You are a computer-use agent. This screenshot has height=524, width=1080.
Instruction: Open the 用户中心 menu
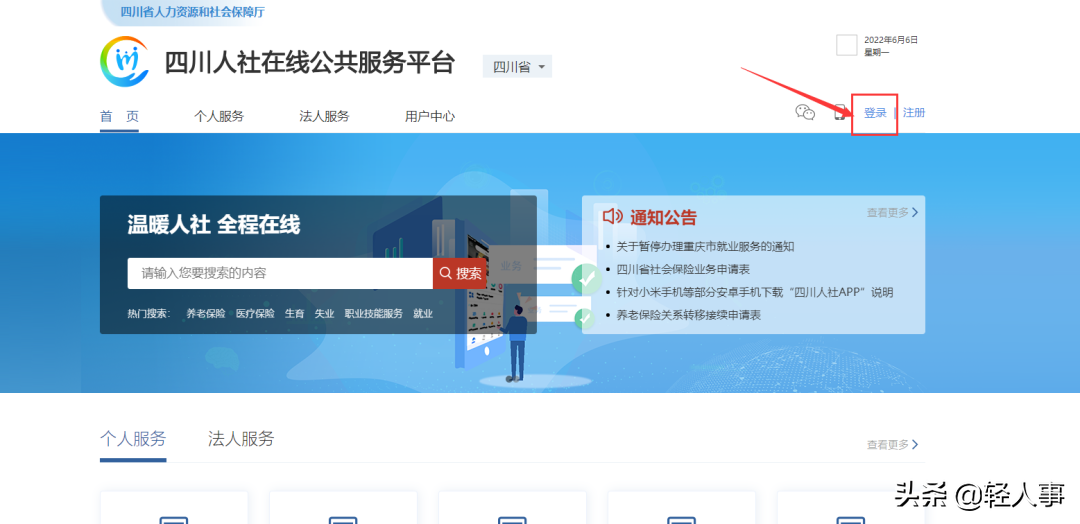tap(430, 116)
